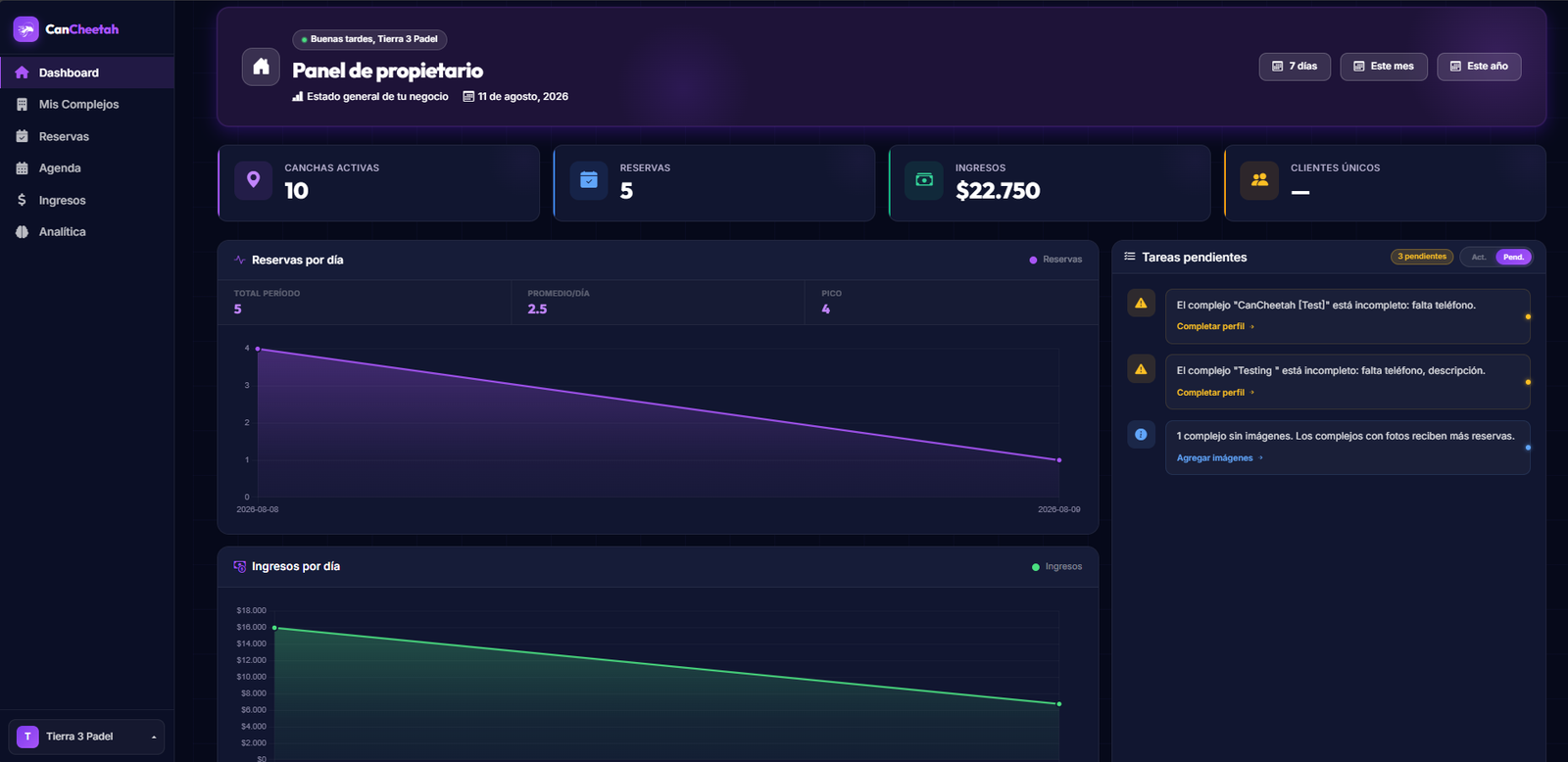The image size is (1568, 762).
Task: Click the 3 pendientes badge
Action: pyautogui.click(x=1422, y=257)
